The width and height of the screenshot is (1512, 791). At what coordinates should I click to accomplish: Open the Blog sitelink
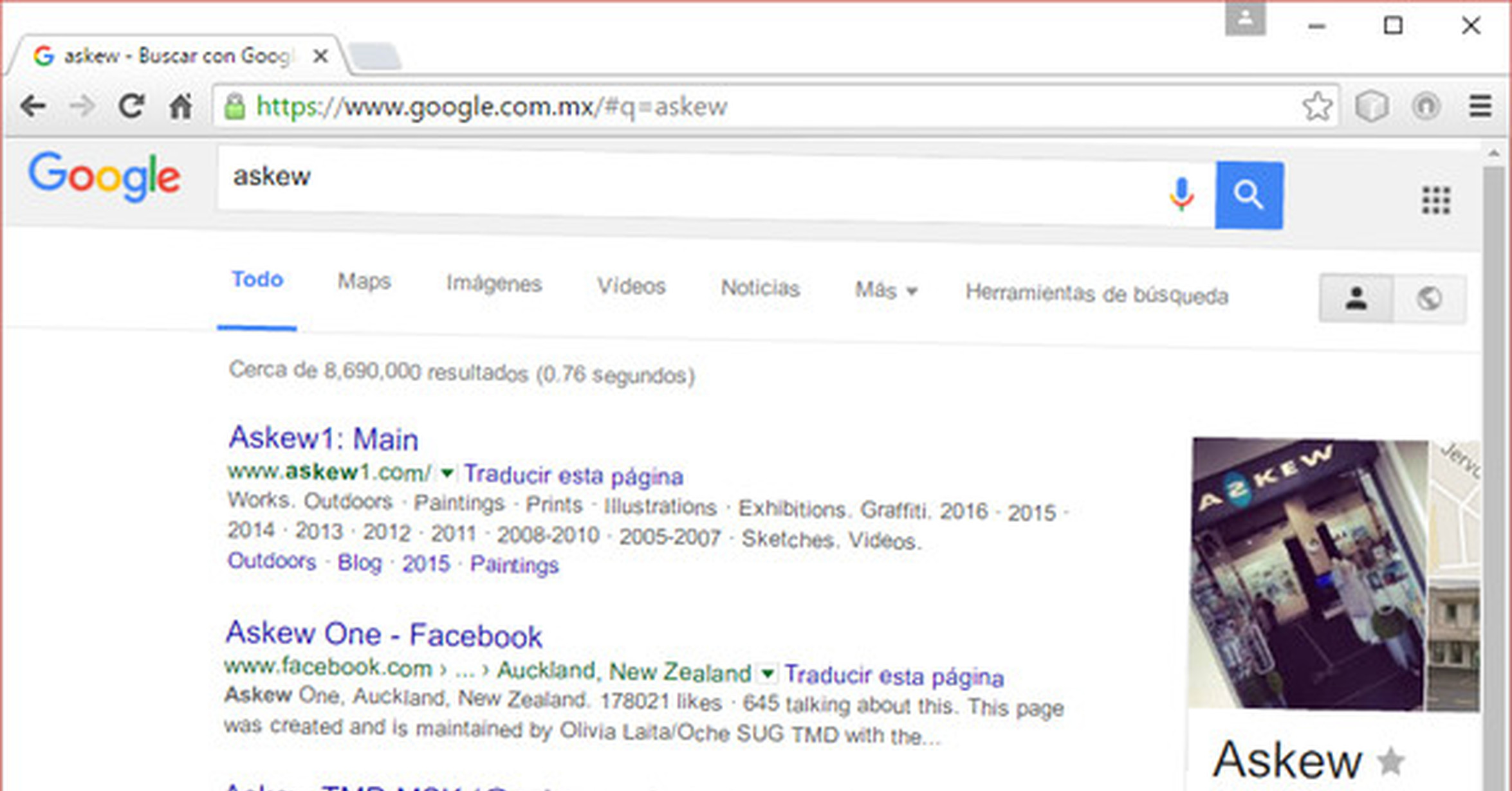360,563
